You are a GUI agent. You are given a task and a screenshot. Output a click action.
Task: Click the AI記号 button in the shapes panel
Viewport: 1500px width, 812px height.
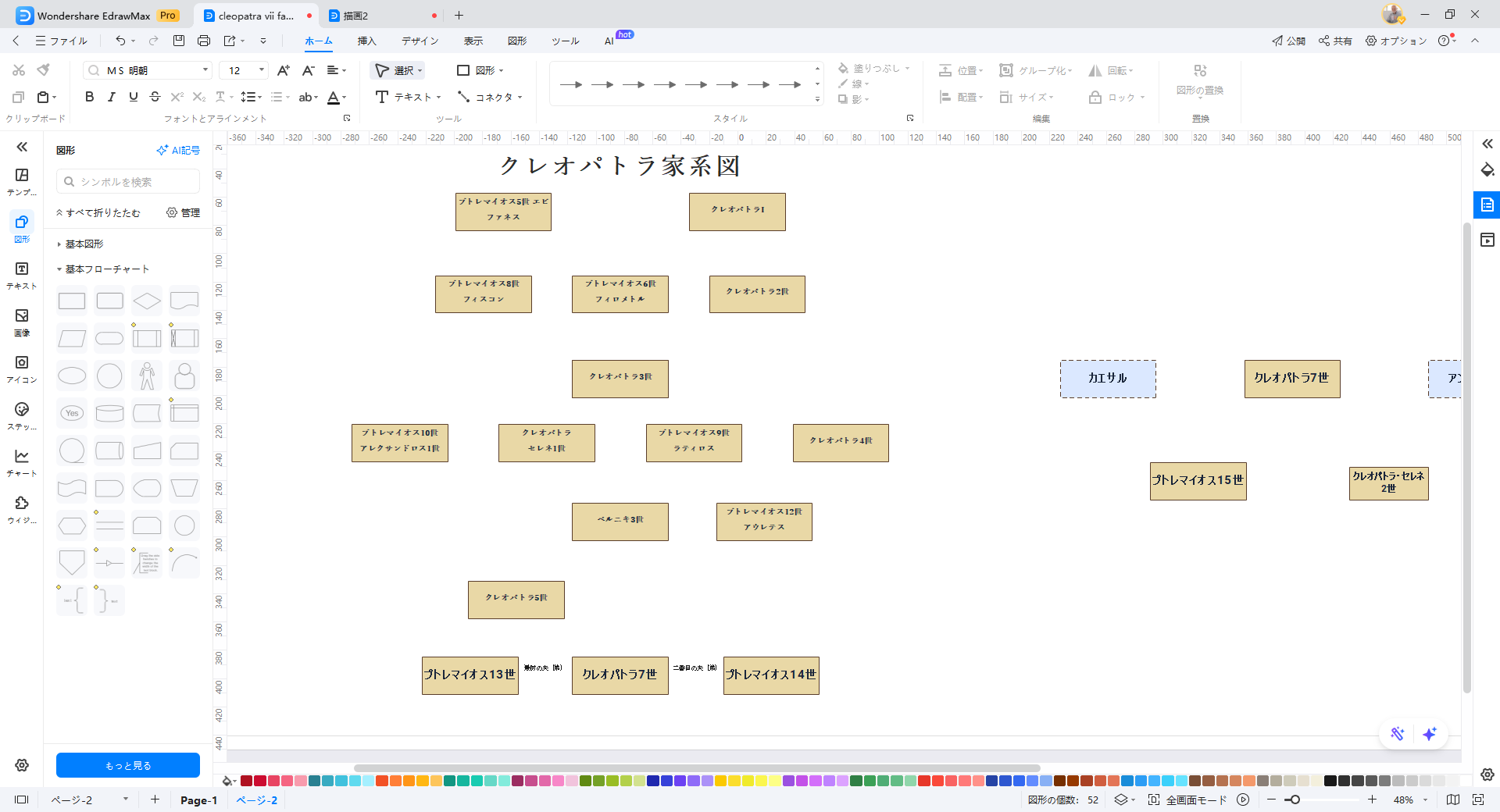click(x=178, y=150)
